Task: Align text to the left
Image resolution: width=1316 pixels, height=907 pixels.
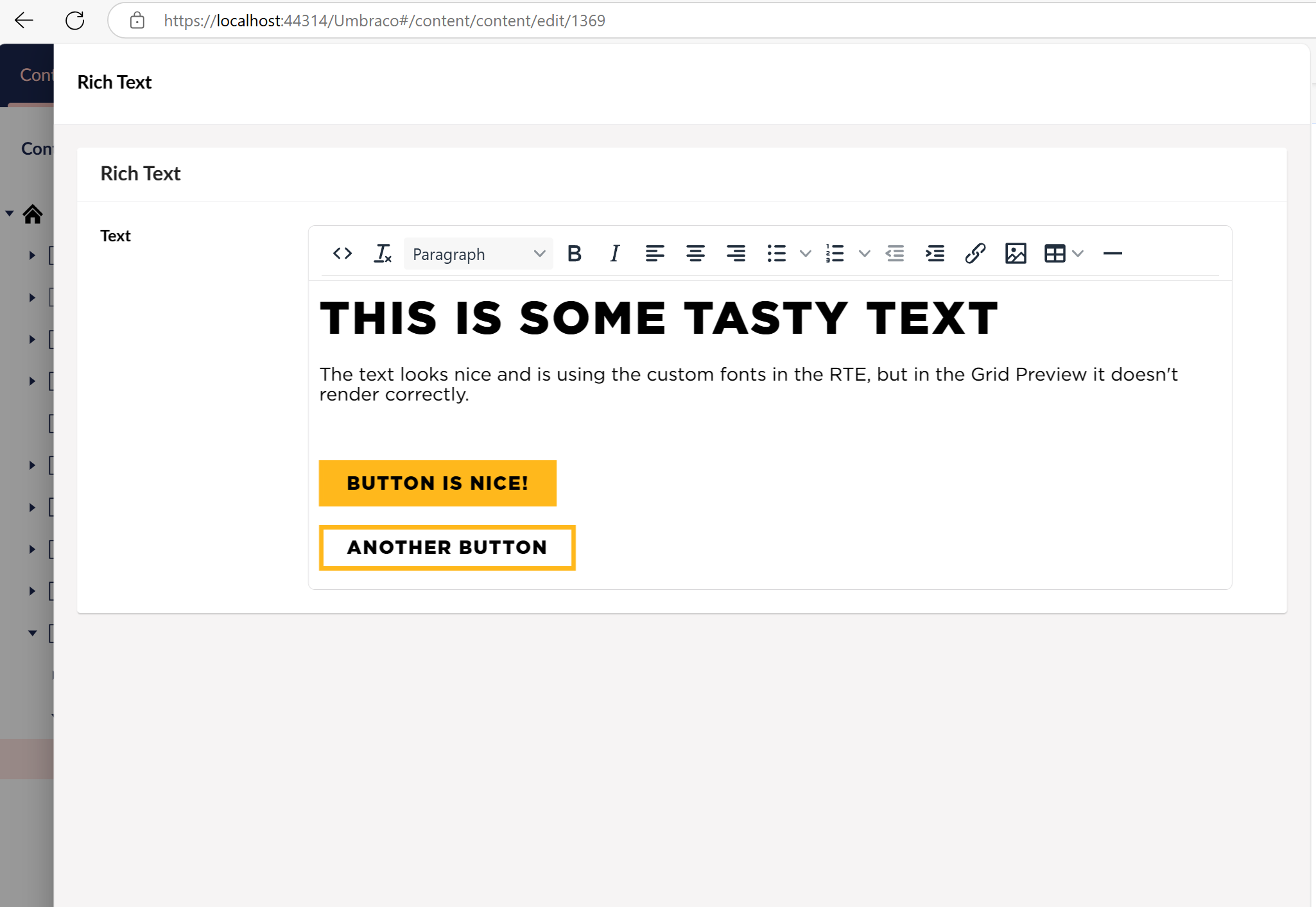Action: coord(655,254)
